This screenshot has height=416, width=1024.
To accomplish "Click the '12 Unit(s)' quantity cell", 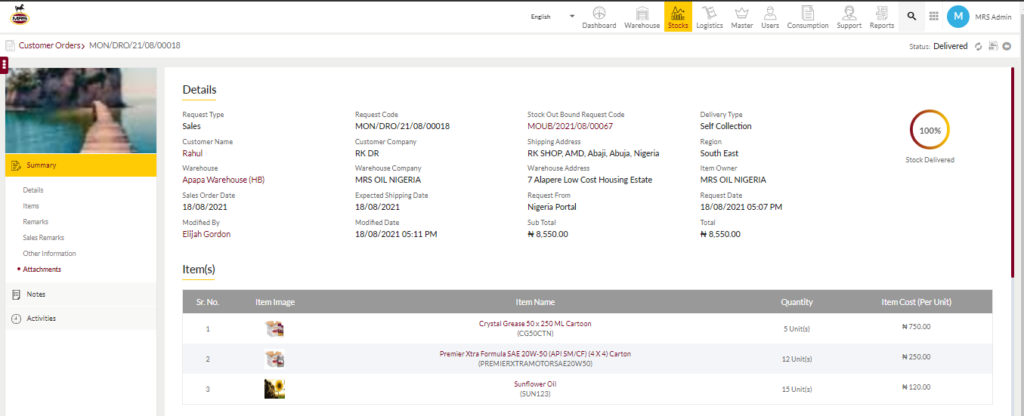I will click(x=797, y=359).
